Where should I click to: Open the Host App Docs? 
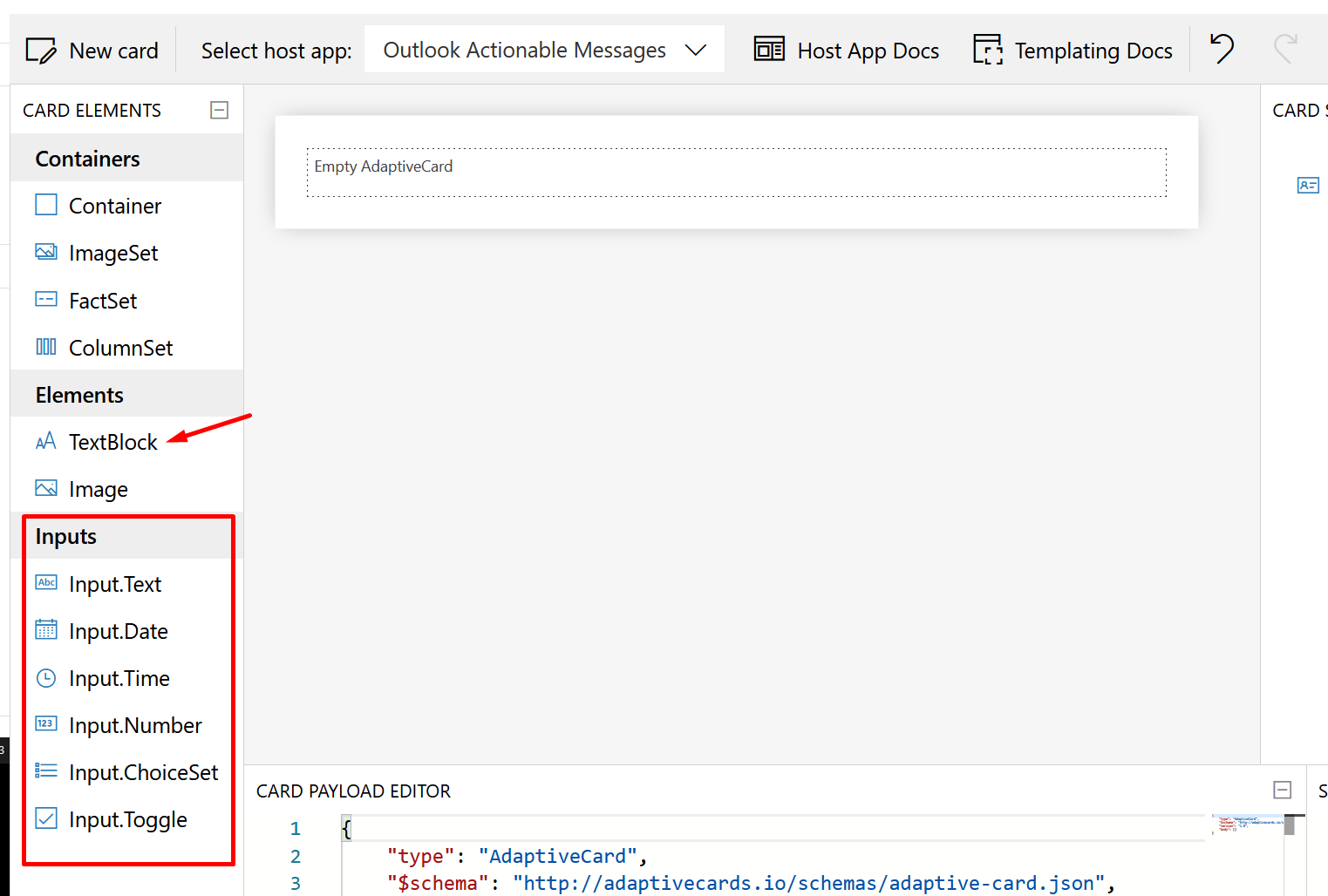[x=845, y=50]
